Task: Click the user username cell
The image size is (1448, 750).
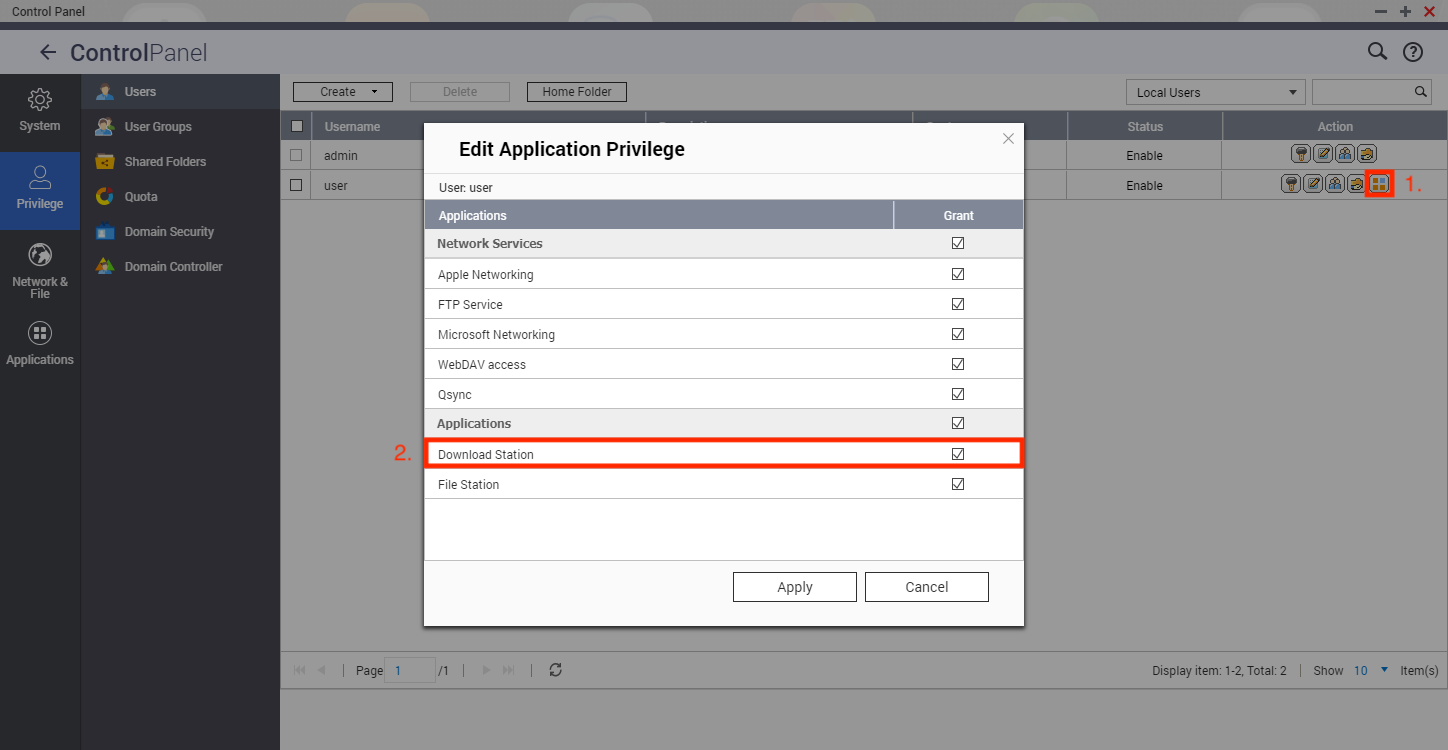Action: pyautogui.click(x=336, y=186)
